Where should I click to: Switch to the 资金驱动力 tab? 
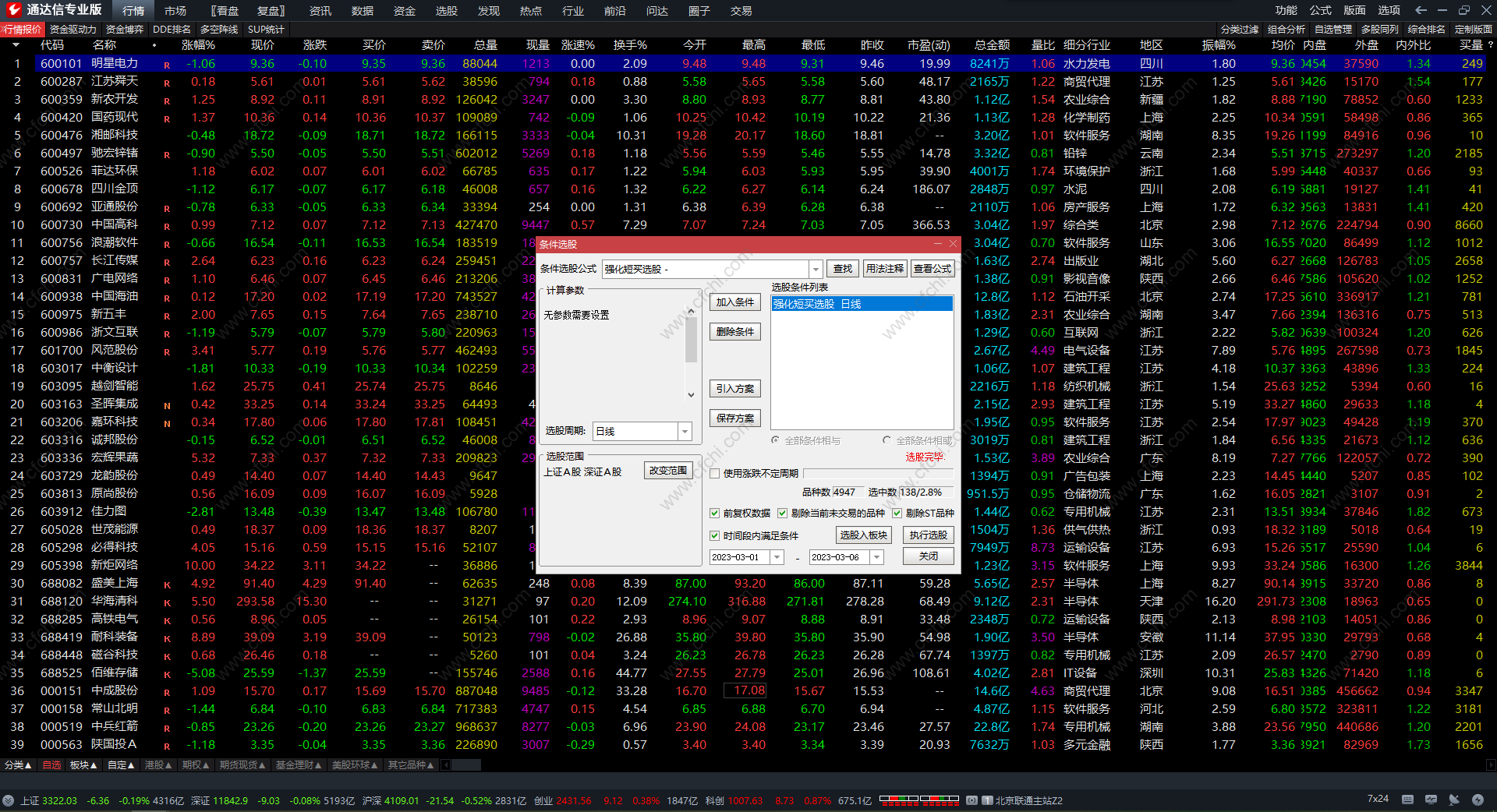click(x=73, y=30)
